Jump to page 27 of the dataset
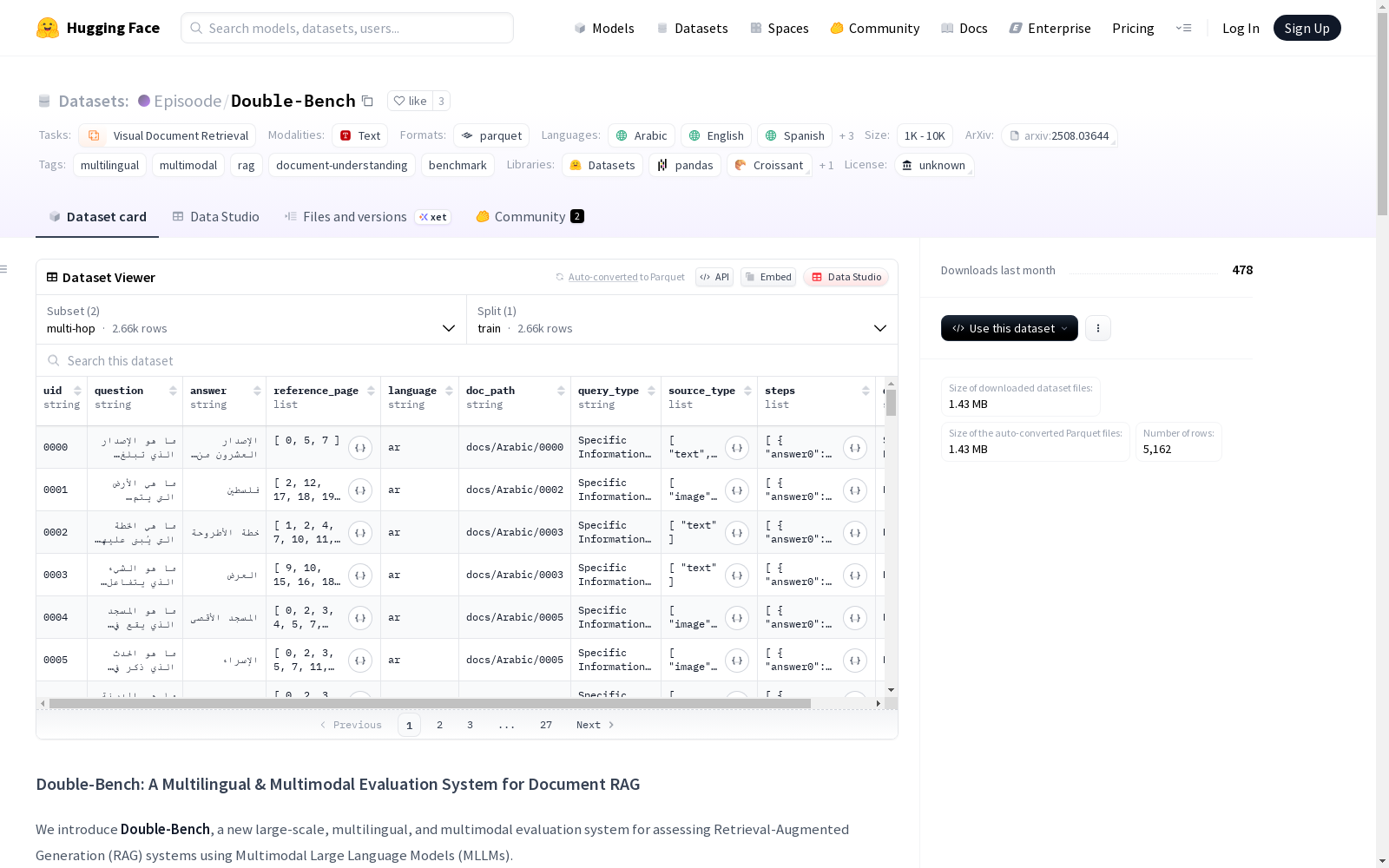This screenshot has height=868, width=1389. (x=545, y=725)
